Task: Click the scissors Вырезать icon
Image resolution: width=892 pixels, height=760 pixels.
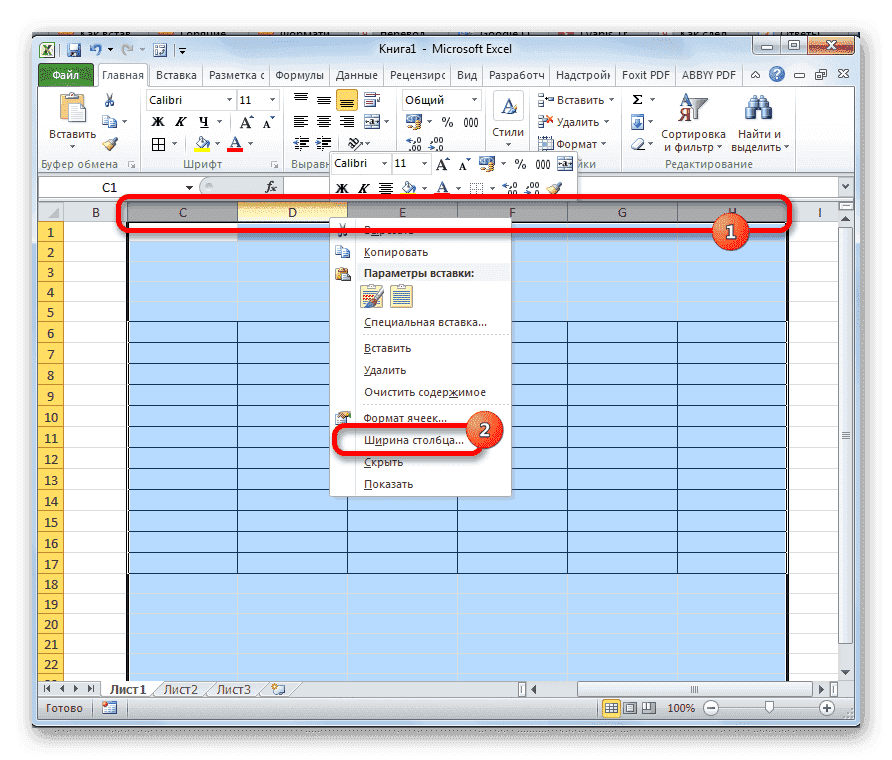Action: [x=109, y=99]
